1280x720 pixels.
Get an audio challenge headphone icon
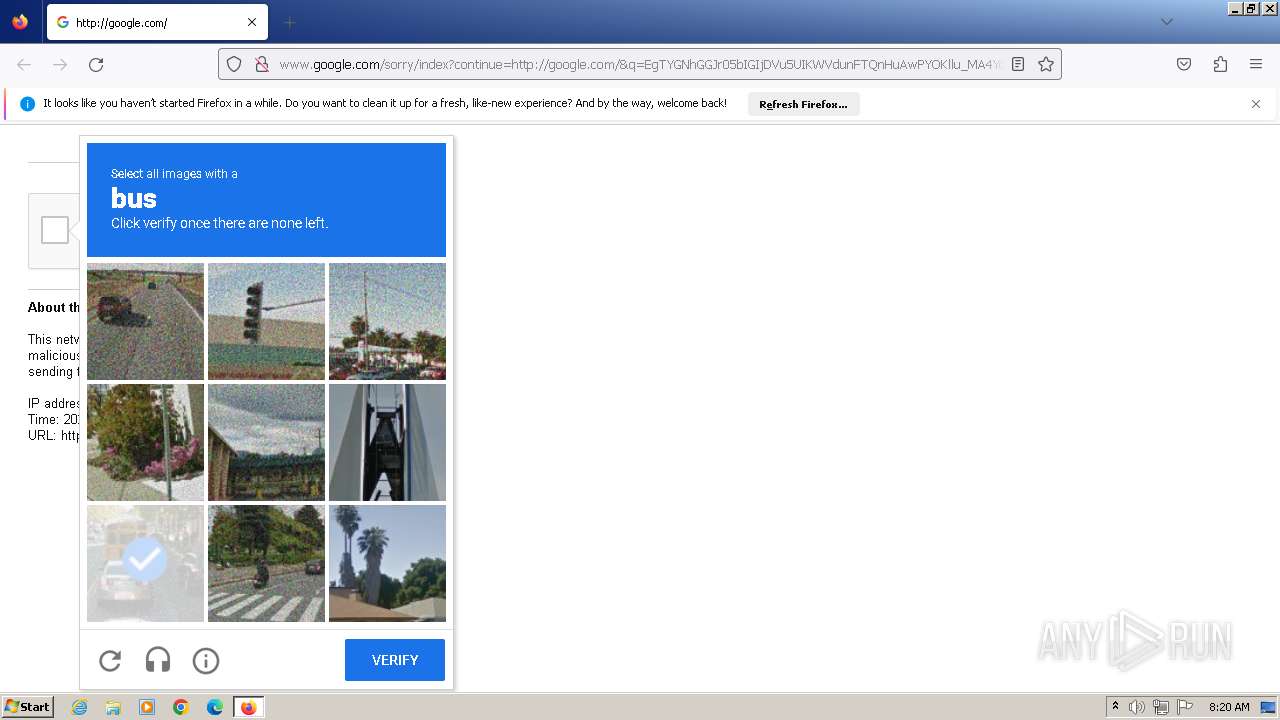(158, 660)
